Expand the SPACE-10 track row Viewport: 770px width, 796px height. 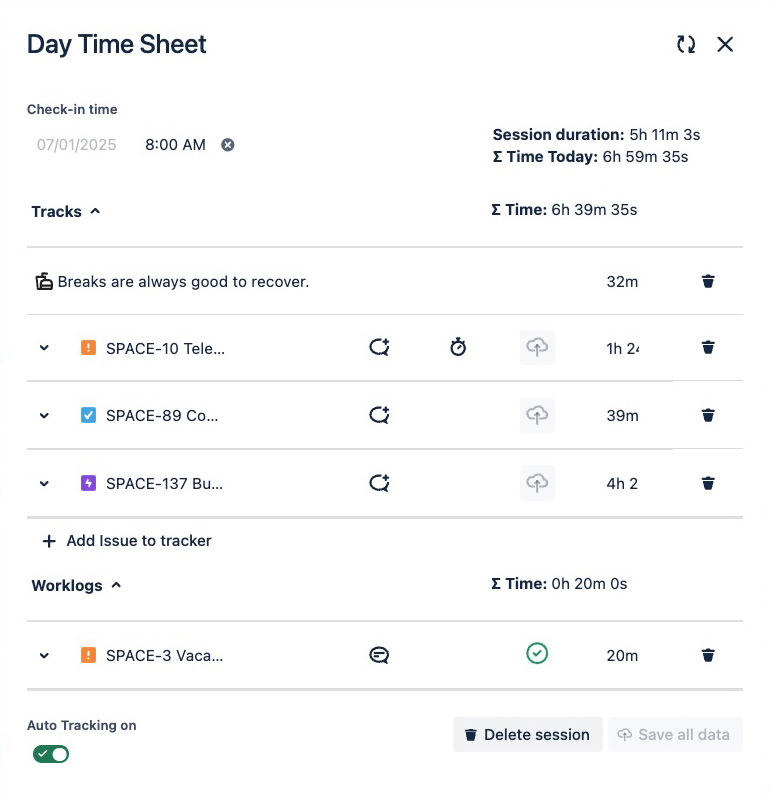44,348
